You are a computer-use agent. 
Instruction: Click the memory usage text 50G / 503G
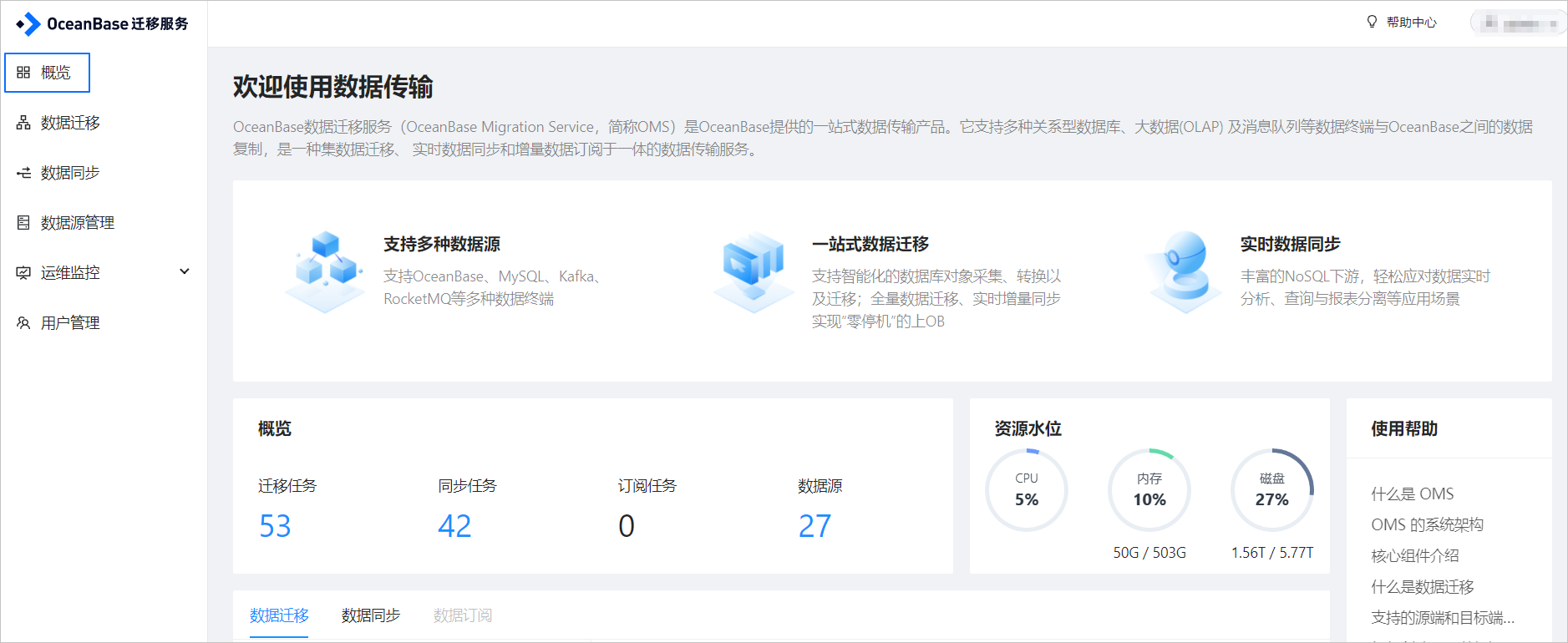tap(1149, 553)
